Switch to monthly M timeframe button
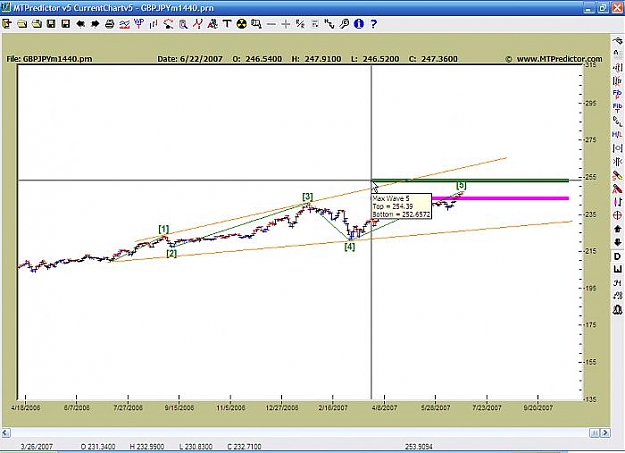Image resolution: width=625 pixels, height=453 pixels. point(617,283)
